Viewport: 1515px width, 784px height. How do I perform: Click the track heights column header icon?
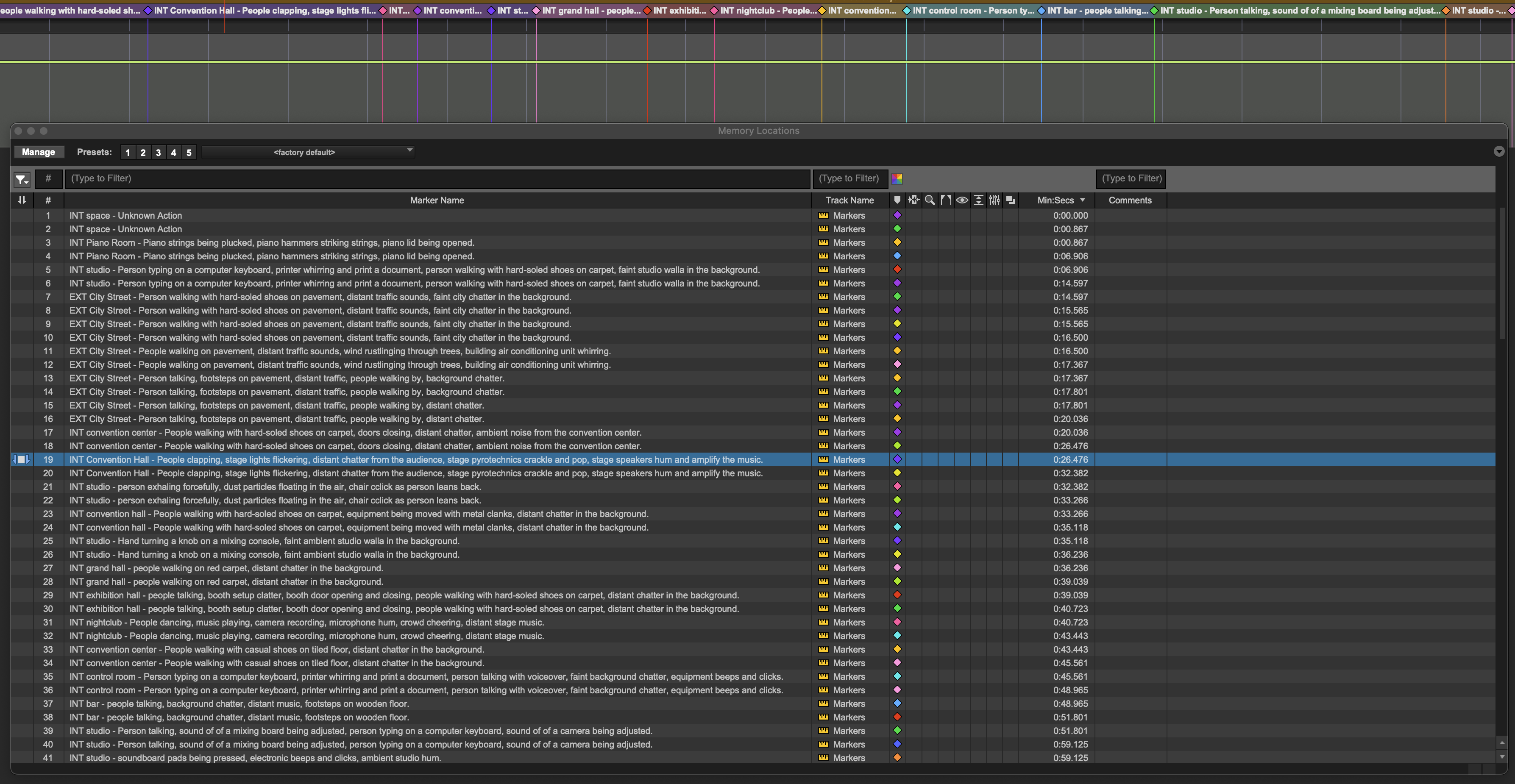pos(978,200)
